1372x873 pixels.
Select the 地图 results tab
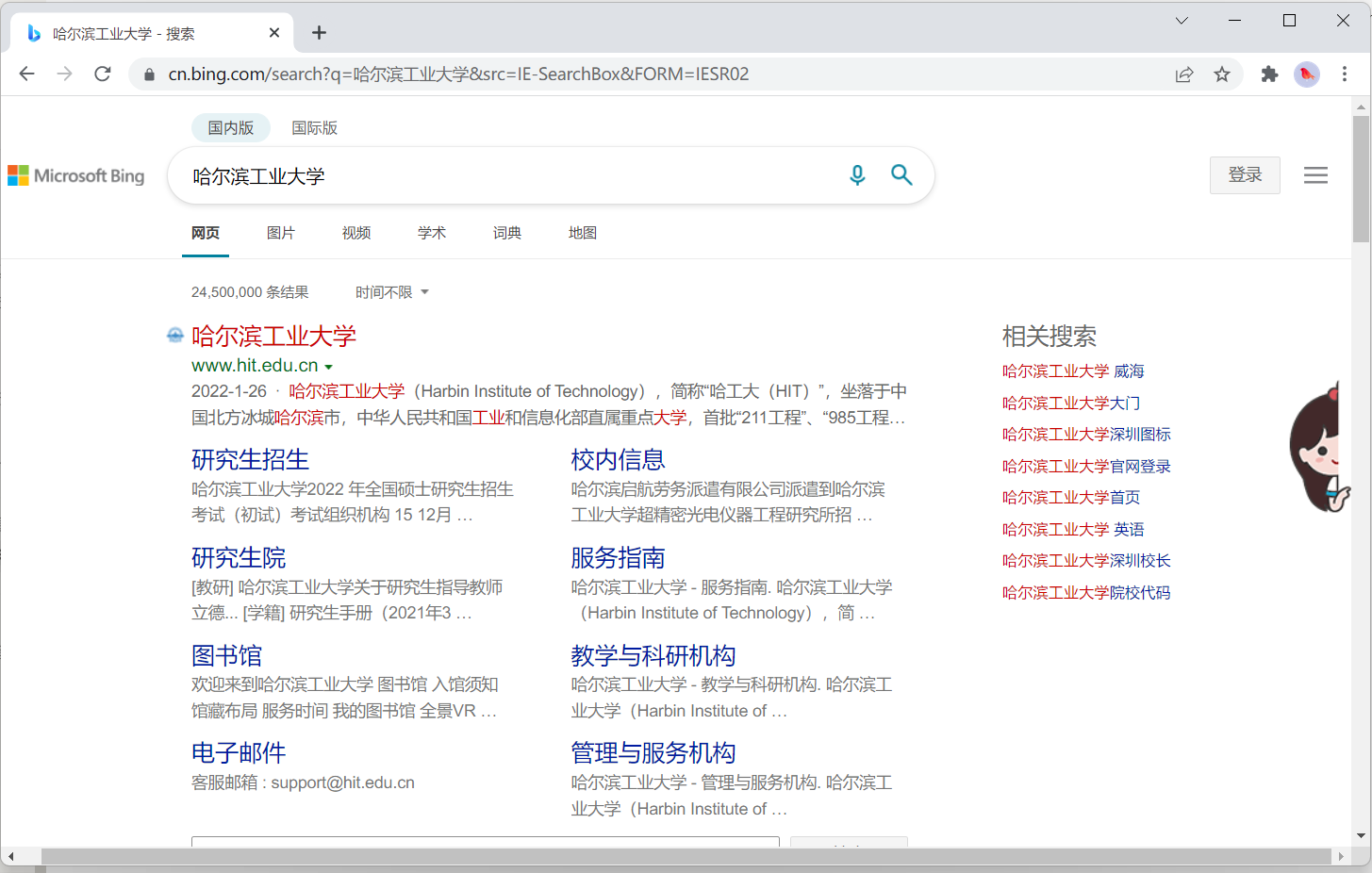[x=583, y=233]
